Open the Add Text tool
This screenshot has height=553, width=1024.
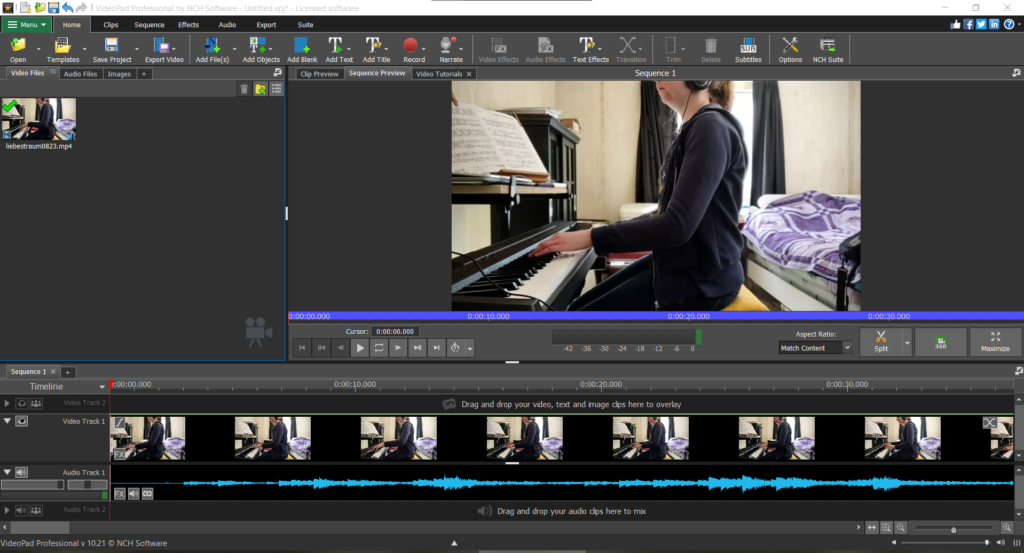[337, 45]
